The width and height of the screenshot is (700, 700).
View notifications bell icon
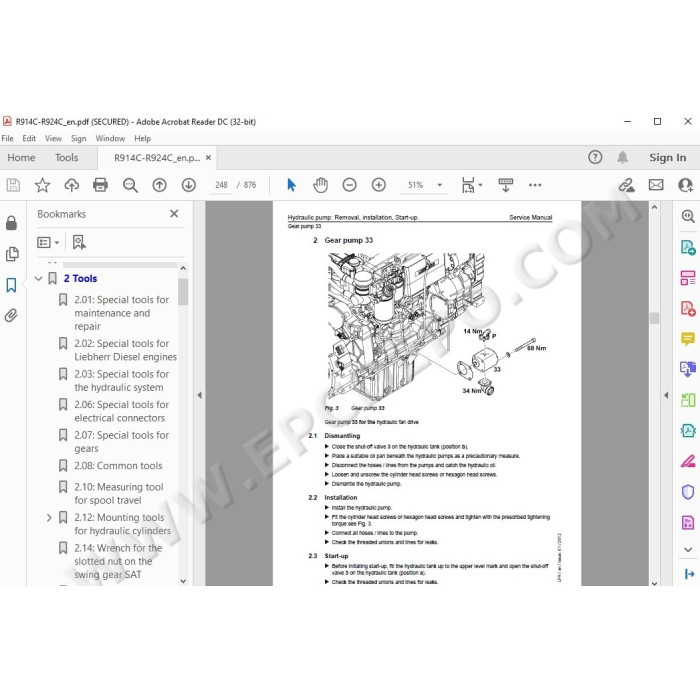pyautogui.click(x=622, y=157)
